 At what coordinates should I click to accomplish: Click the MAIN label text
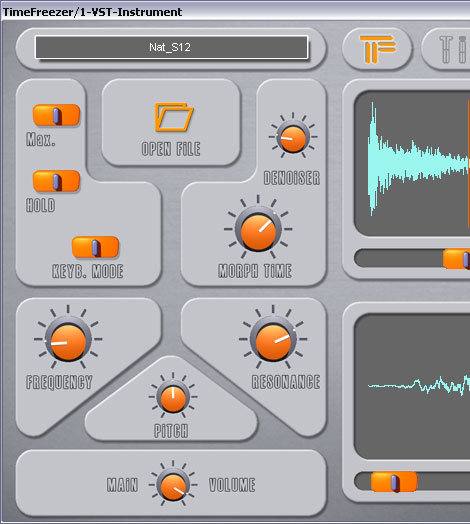(x=122, y=485)
